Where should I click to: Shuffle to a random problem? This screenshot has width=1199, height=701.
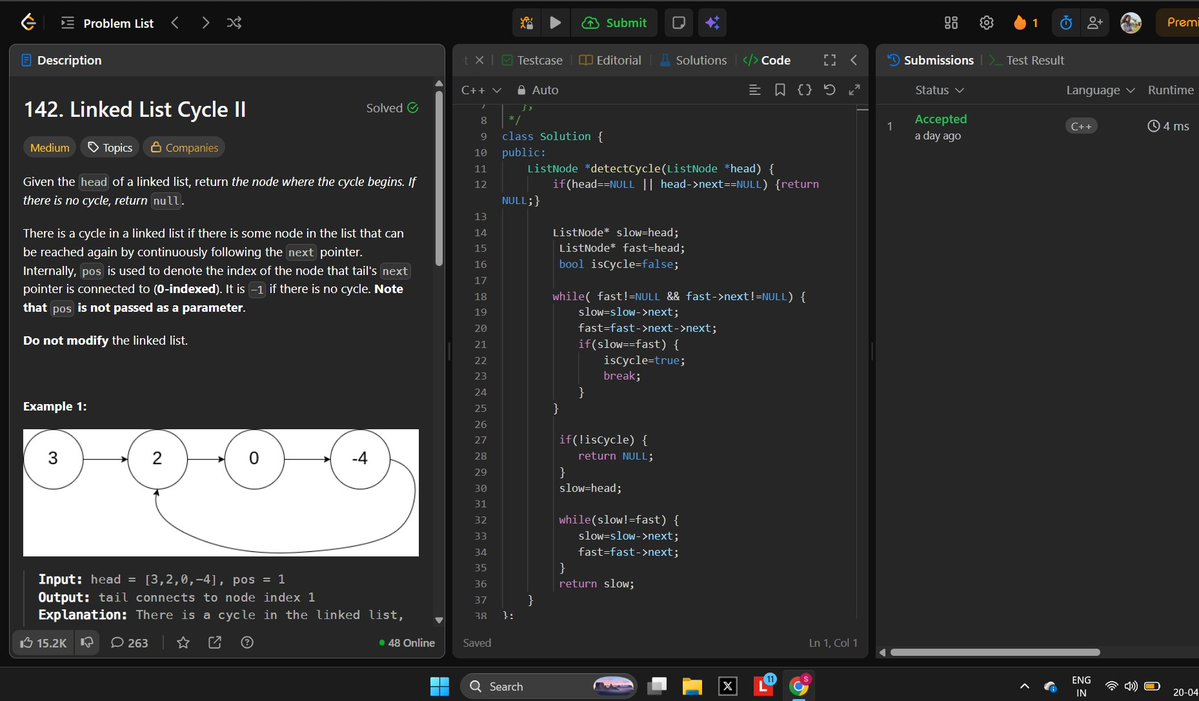click(x=234, y=22)
